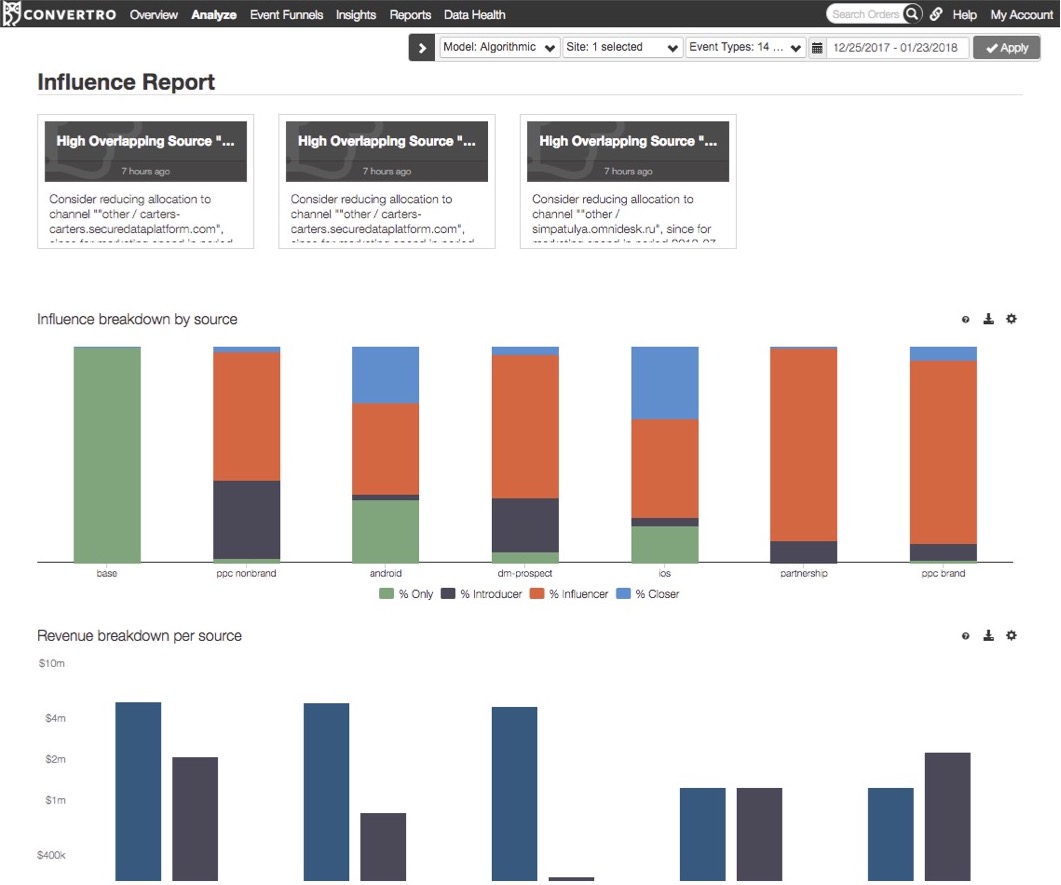Download the Influence breakdown chart
Screen dimensions: 1061x885
[989, 319]
